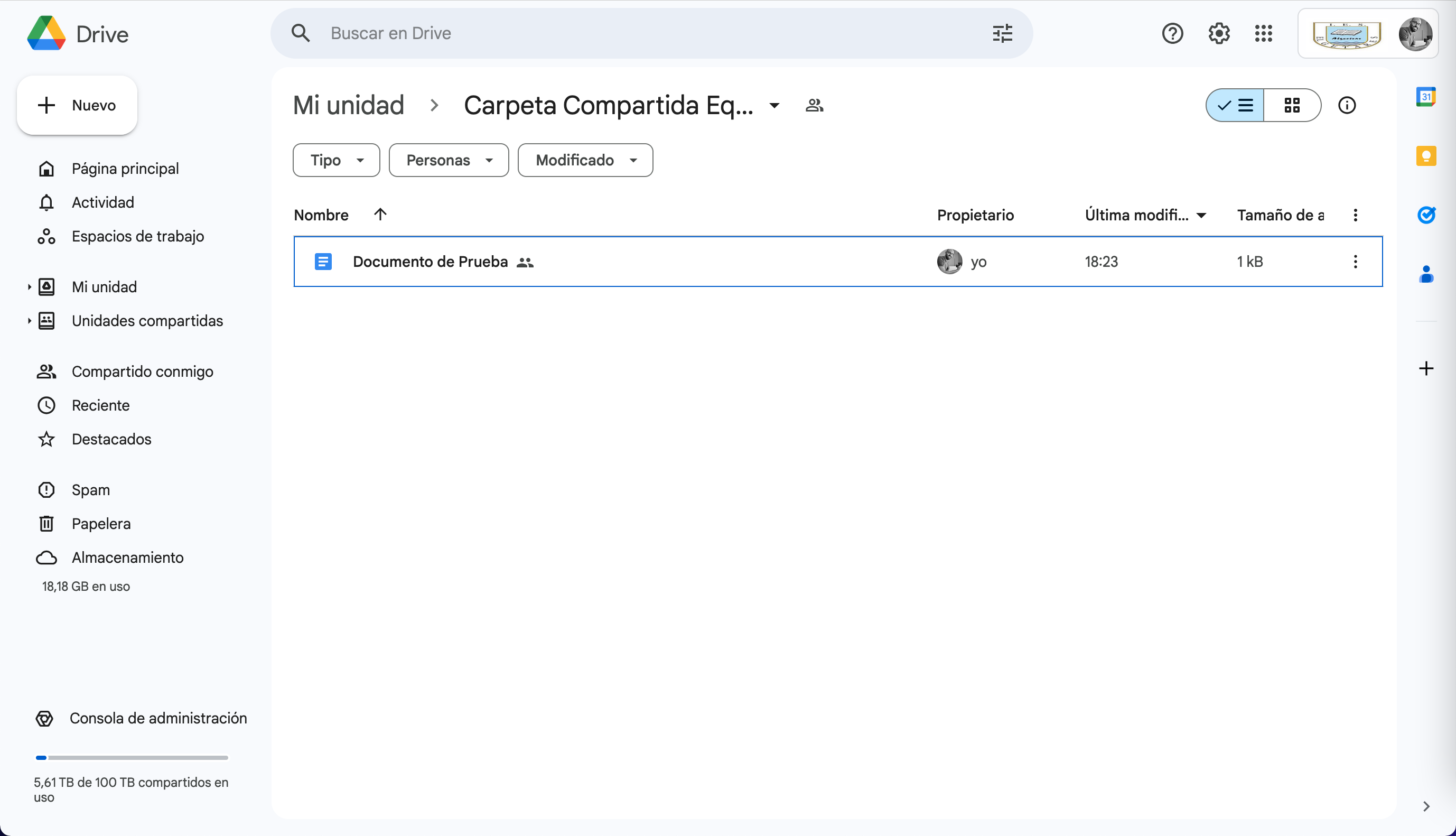Open Google Keep side panel icon
The height and width of the screenshot is (836, 1456).
[1425, 156]
